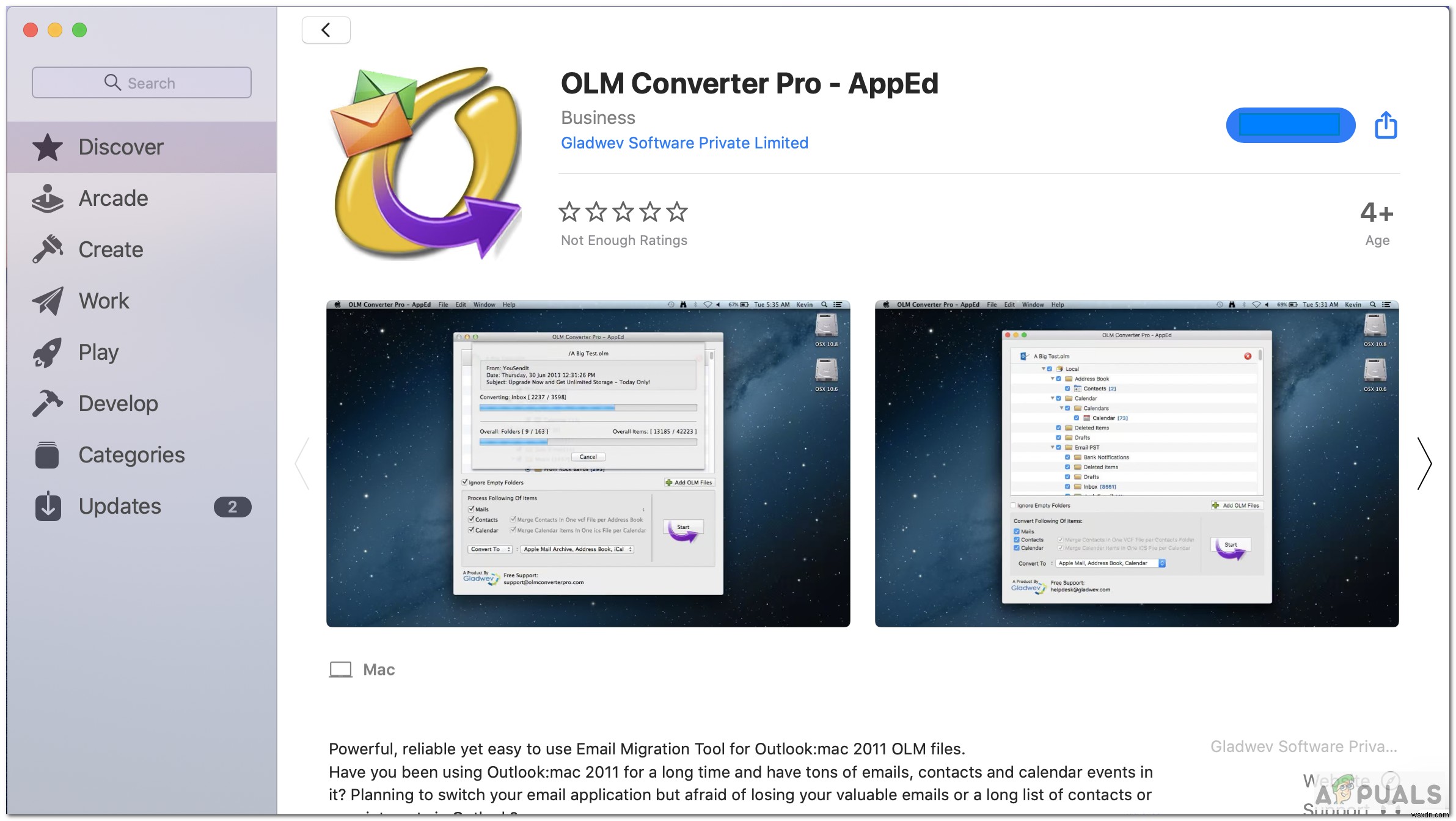This screenshot has height=821, width=1456.
Task: Toggle the Contacts checkbox in left screenshot
Action: pyautogui.click(x=470, y=521)
